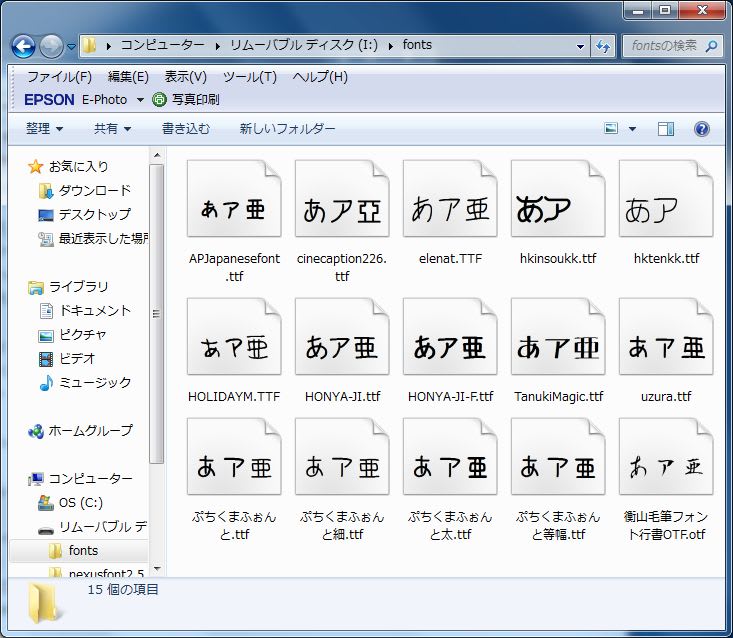Expand the view options dropdown arrow
This screenshot has width=733, height=638.
(x=632, y=129)
